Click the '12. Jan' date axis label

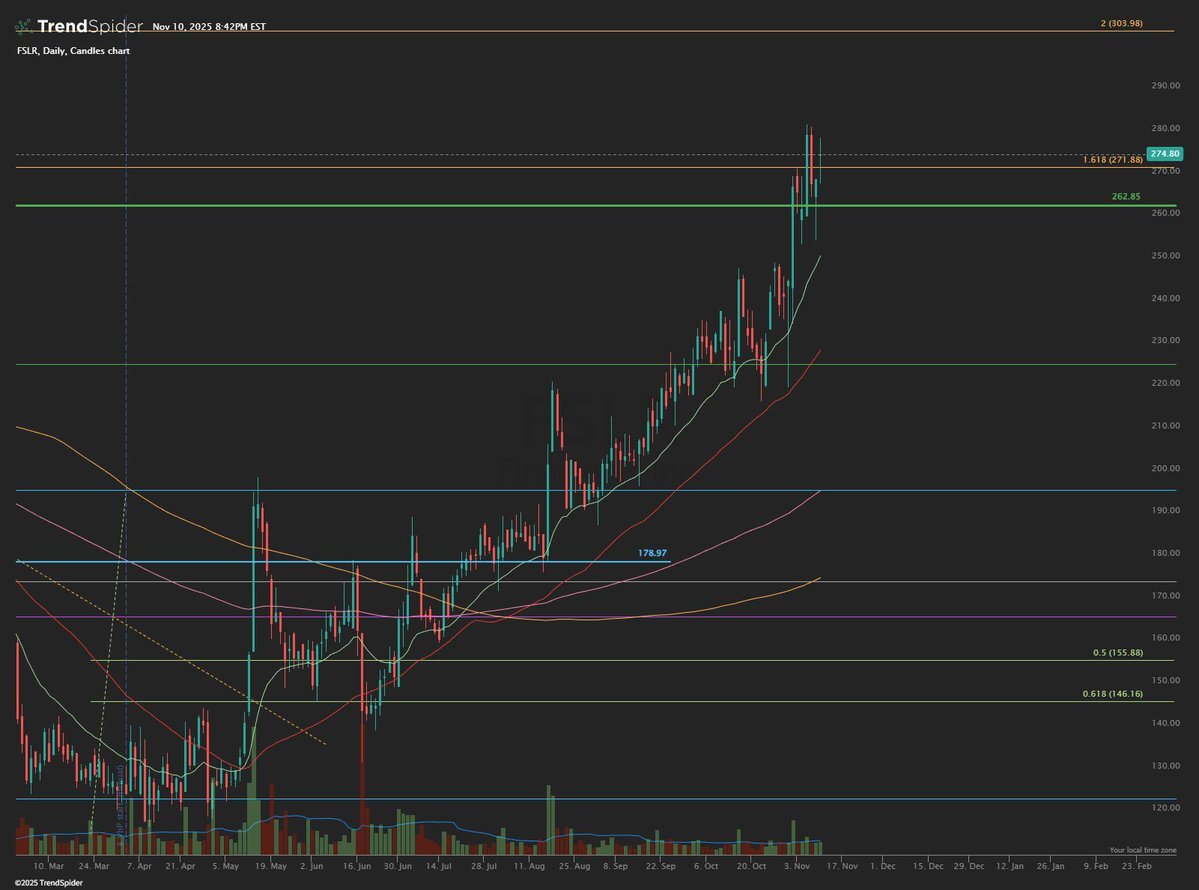(1009, 866)
